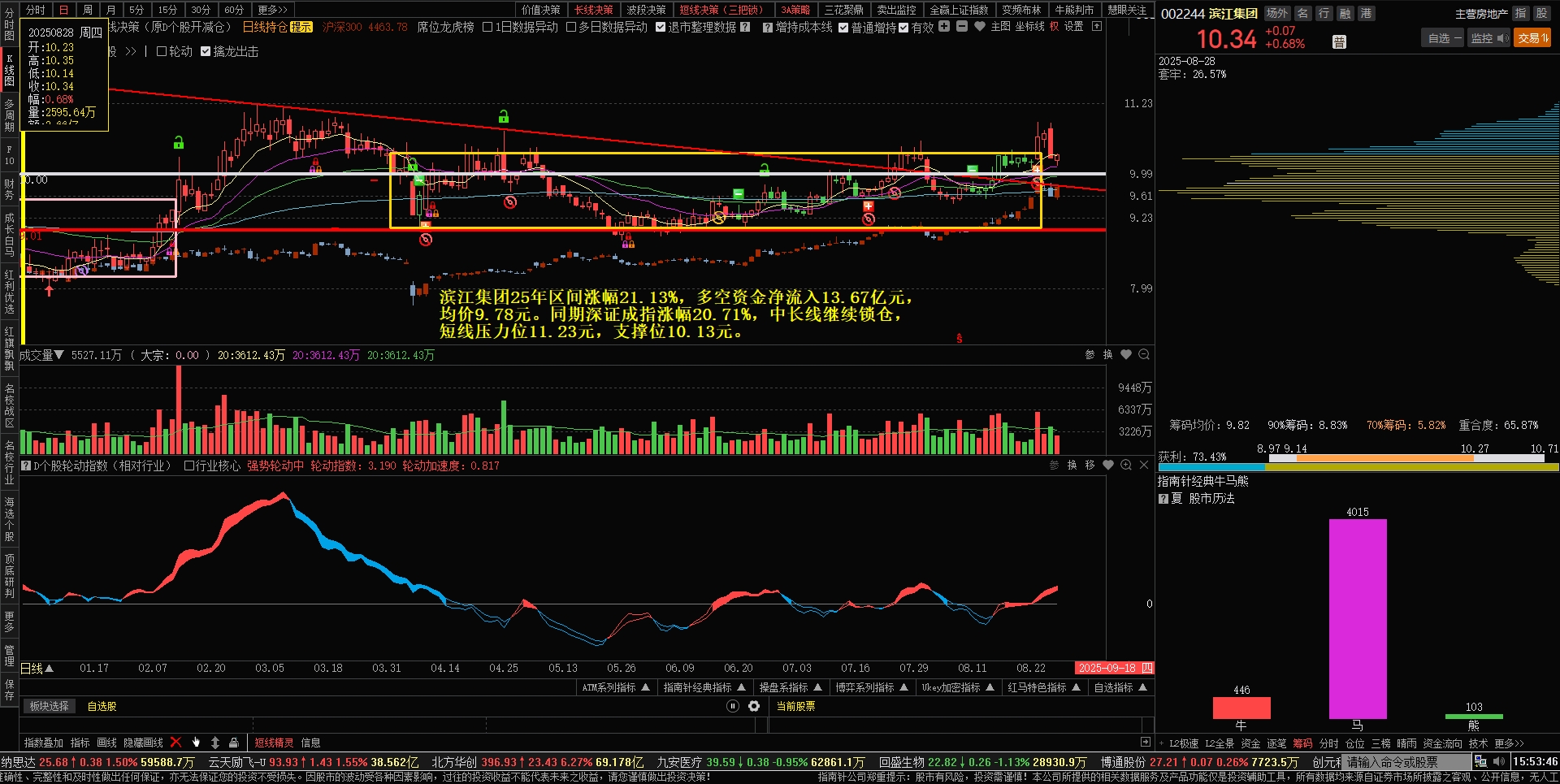The width and height of the screenshot is (1560, 784).
Task: Open the gear settings icon near 当前股票
Action: pyautogui.click(x=754, y=706)
